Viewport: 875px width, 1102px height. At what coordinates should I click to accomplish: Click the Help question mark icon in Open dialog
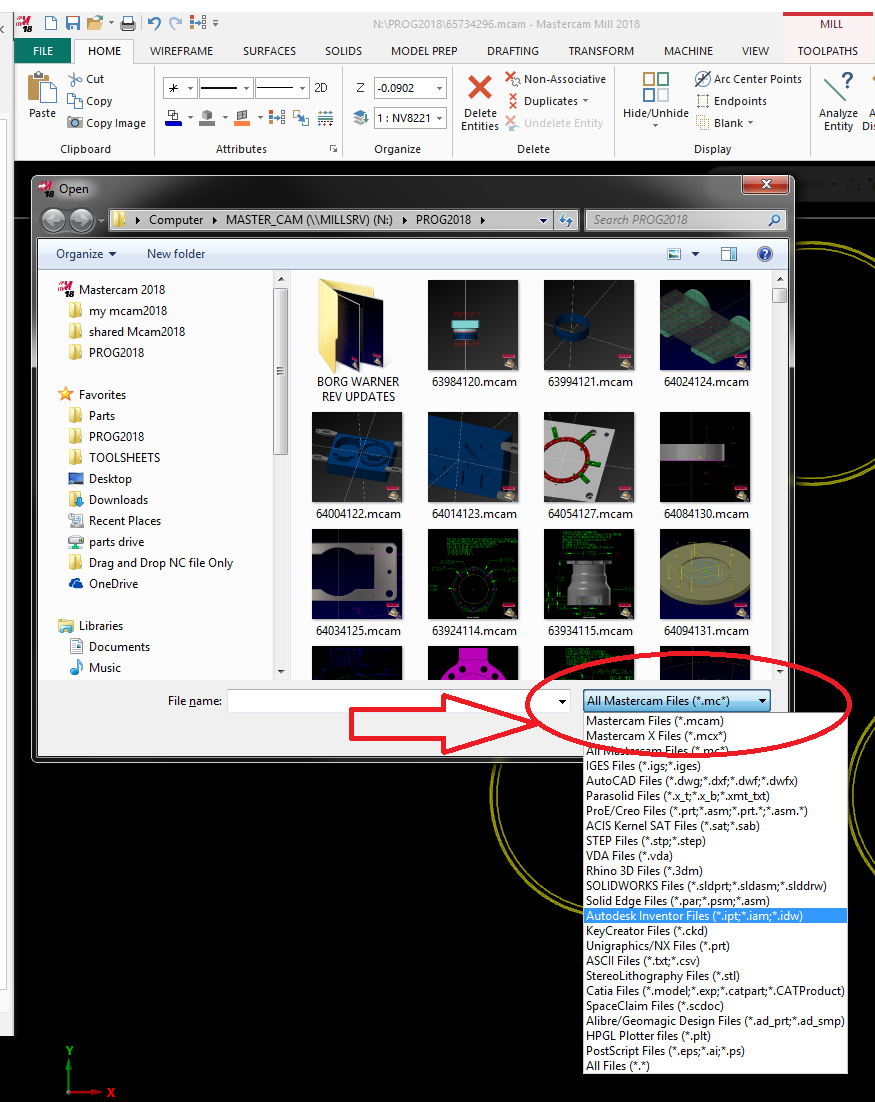(765, 254)
